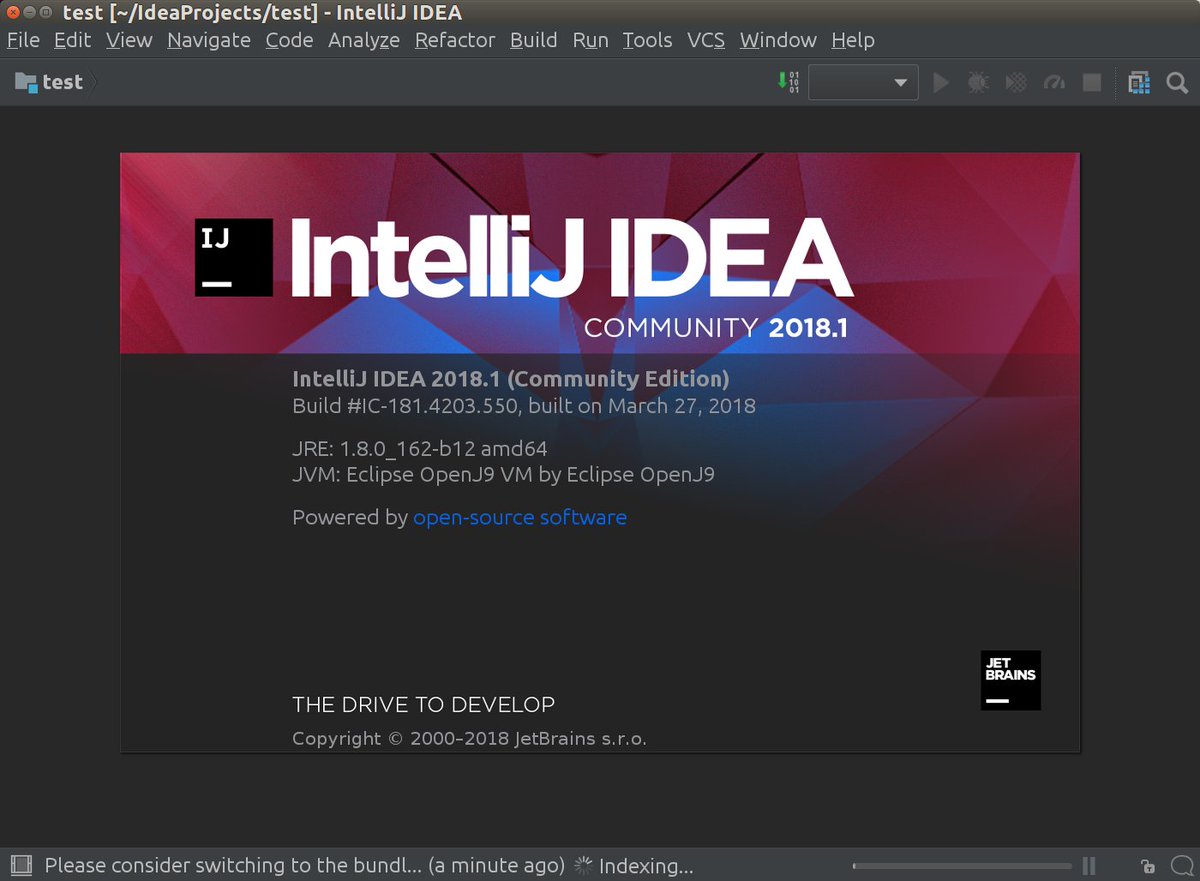This screenshot has width=1200, height=881.
Task: Open the Refactor menu
Action: 454,40
